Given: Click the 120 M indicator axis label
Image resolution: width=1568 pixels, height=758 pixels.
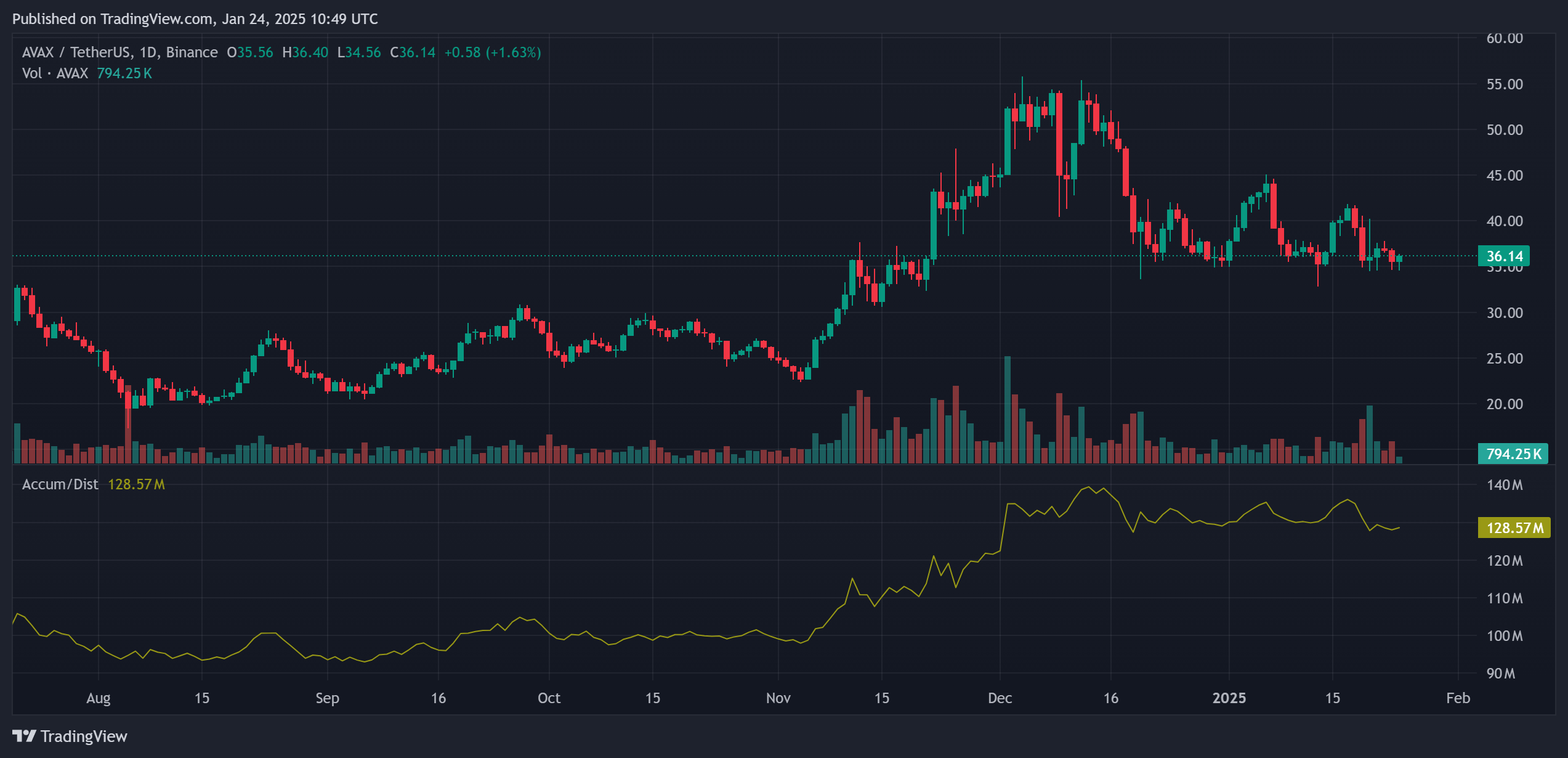Looking at the screenshot, I should coord(1505,561).
